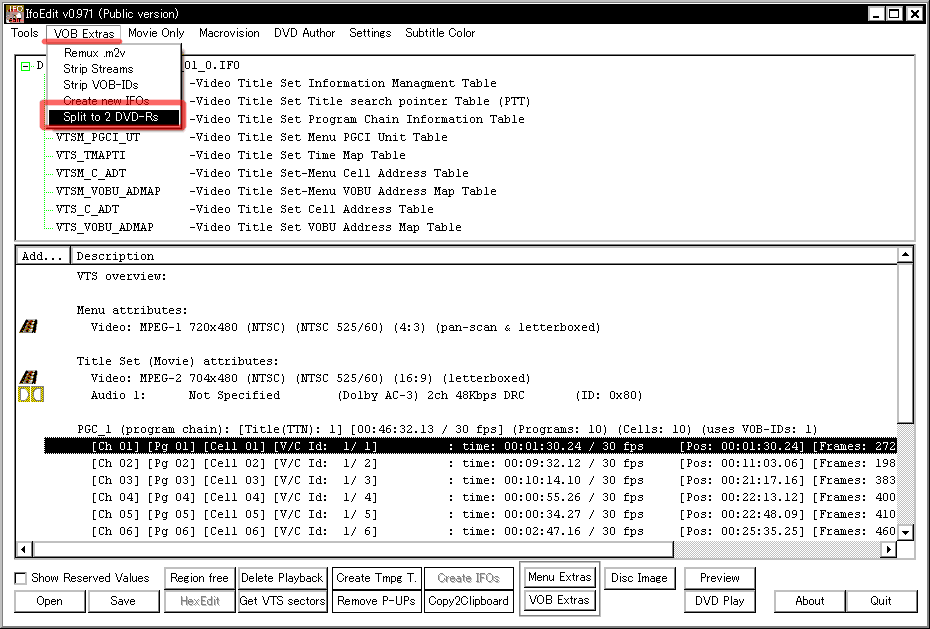Click the film icon beside Menu attributes video

pyautogui.click(x=28, y=326)
